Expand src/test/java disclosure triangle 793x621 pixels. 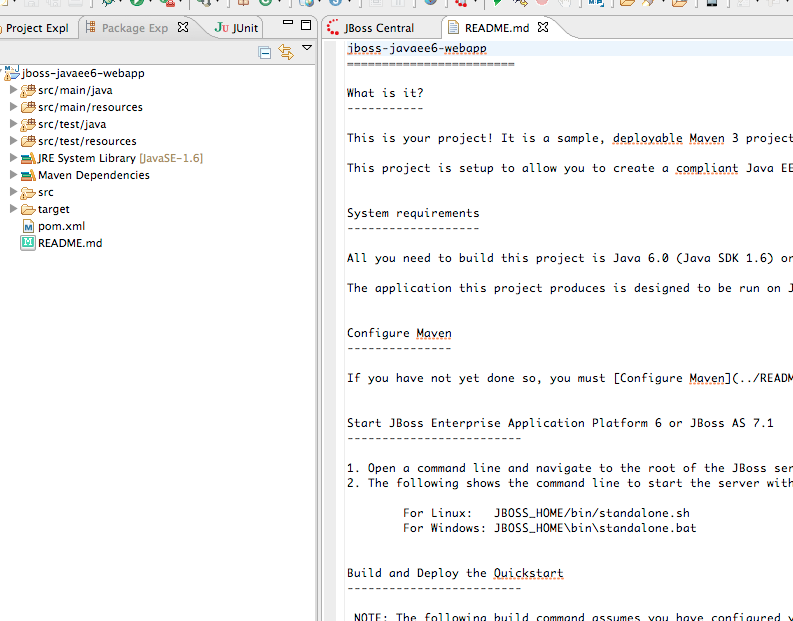[x=14, y=124]
